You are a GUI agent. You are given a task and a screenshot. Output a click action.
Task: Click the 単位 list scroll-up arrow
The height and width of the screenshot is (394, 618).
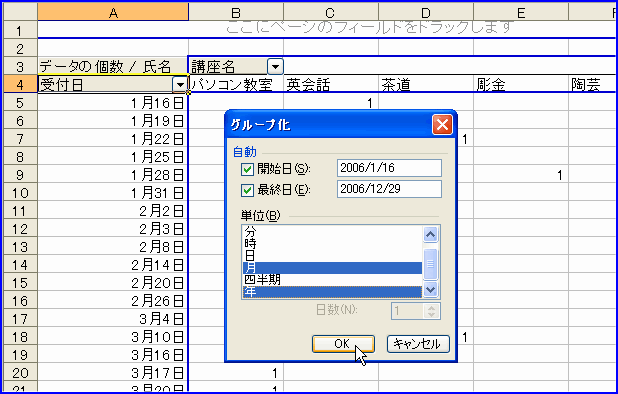430,235
